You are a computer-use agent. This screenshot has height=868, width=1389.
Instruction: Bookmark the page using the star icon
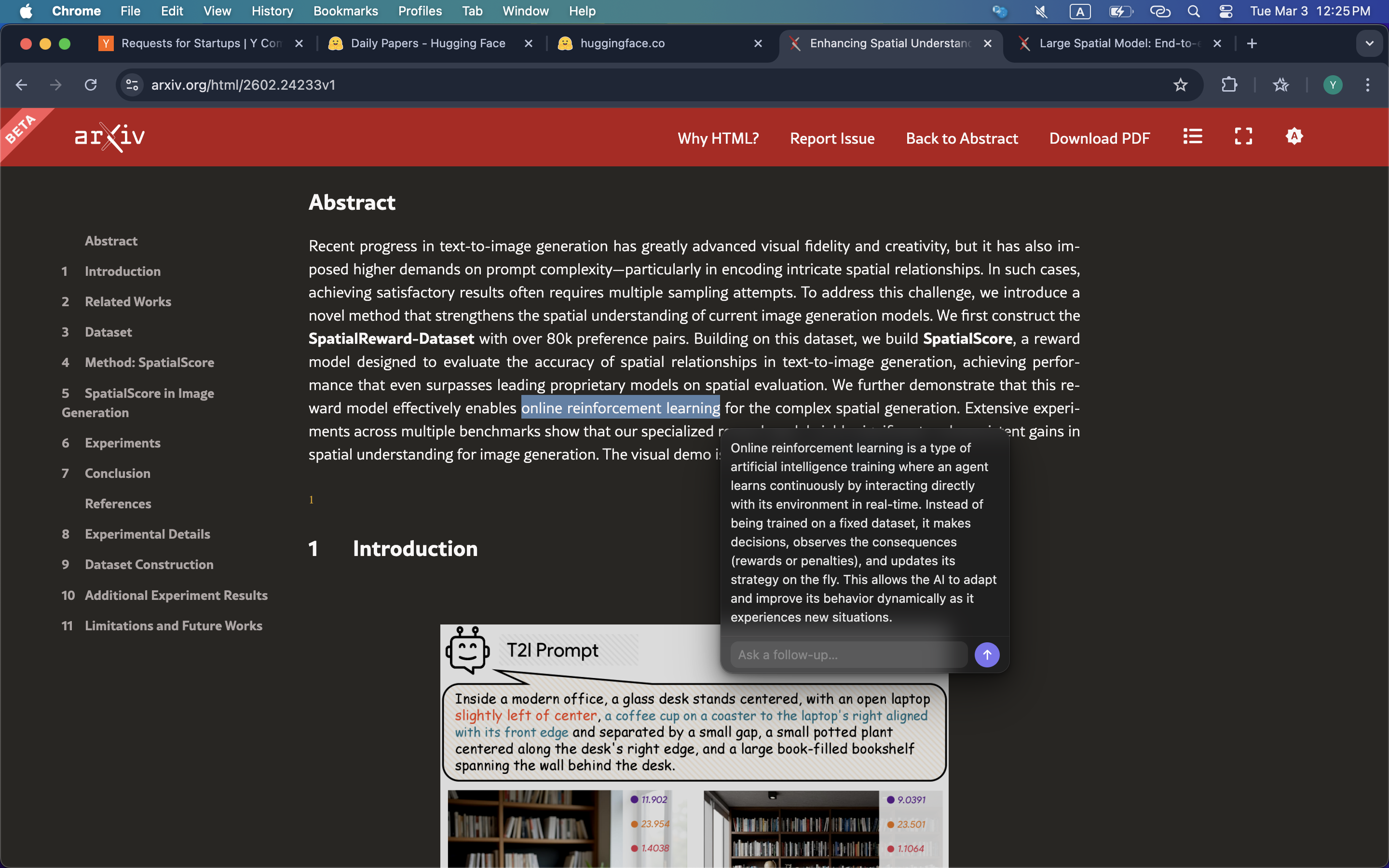tap(1181, 84)
